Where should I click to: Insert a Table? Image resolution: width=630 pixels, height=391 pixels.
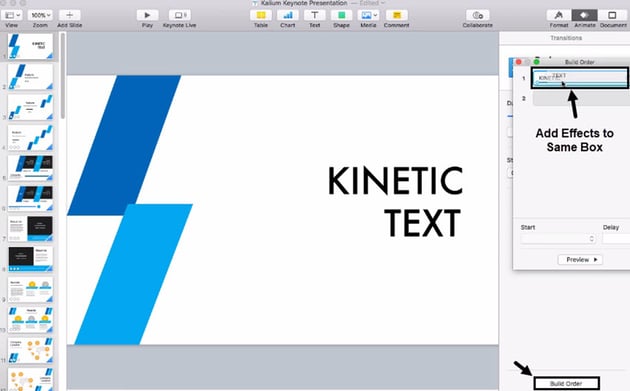(261, 15)
